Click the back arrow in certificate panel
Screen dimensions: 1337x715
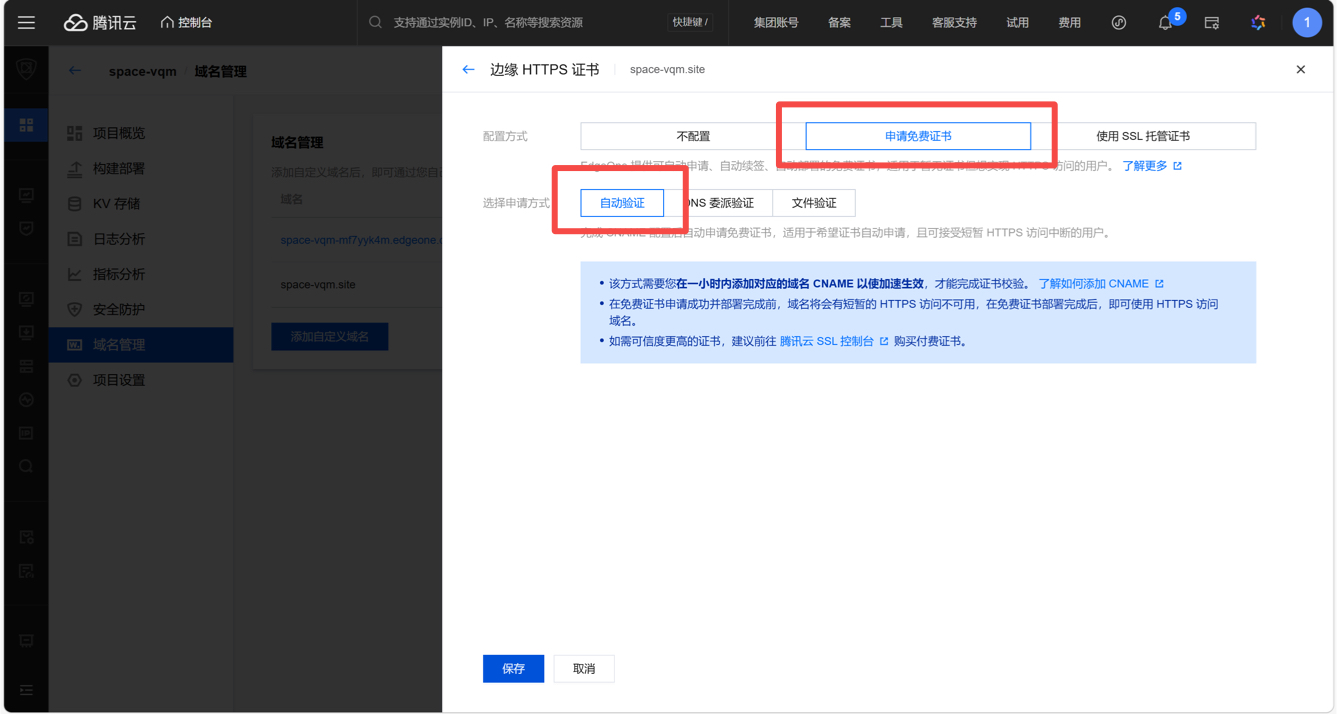[x=468, y=70]
